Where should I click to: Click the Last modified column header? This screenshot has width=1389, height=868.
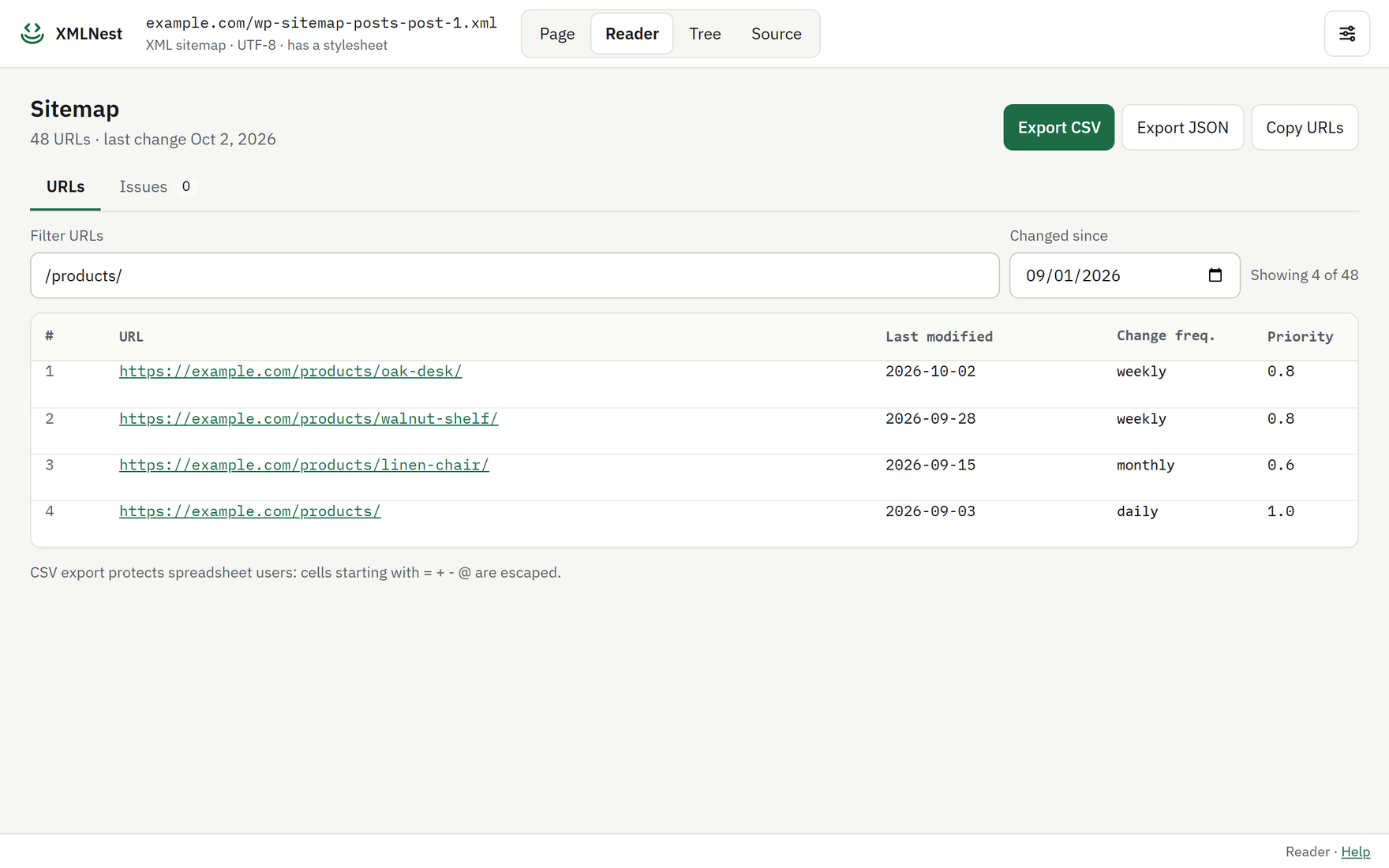point(938,337)
